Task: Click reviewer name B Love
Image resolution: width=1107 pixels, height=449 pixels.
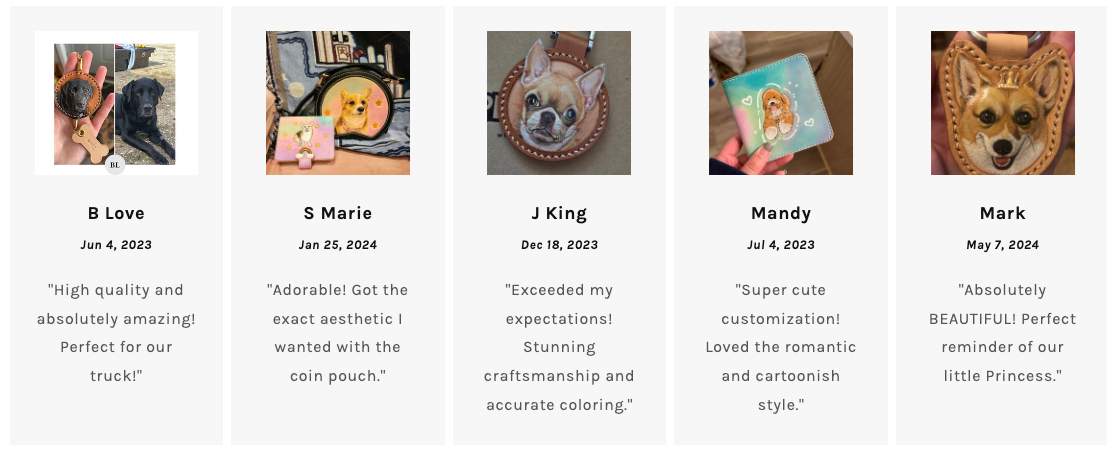Action: [x=116, y=213]
